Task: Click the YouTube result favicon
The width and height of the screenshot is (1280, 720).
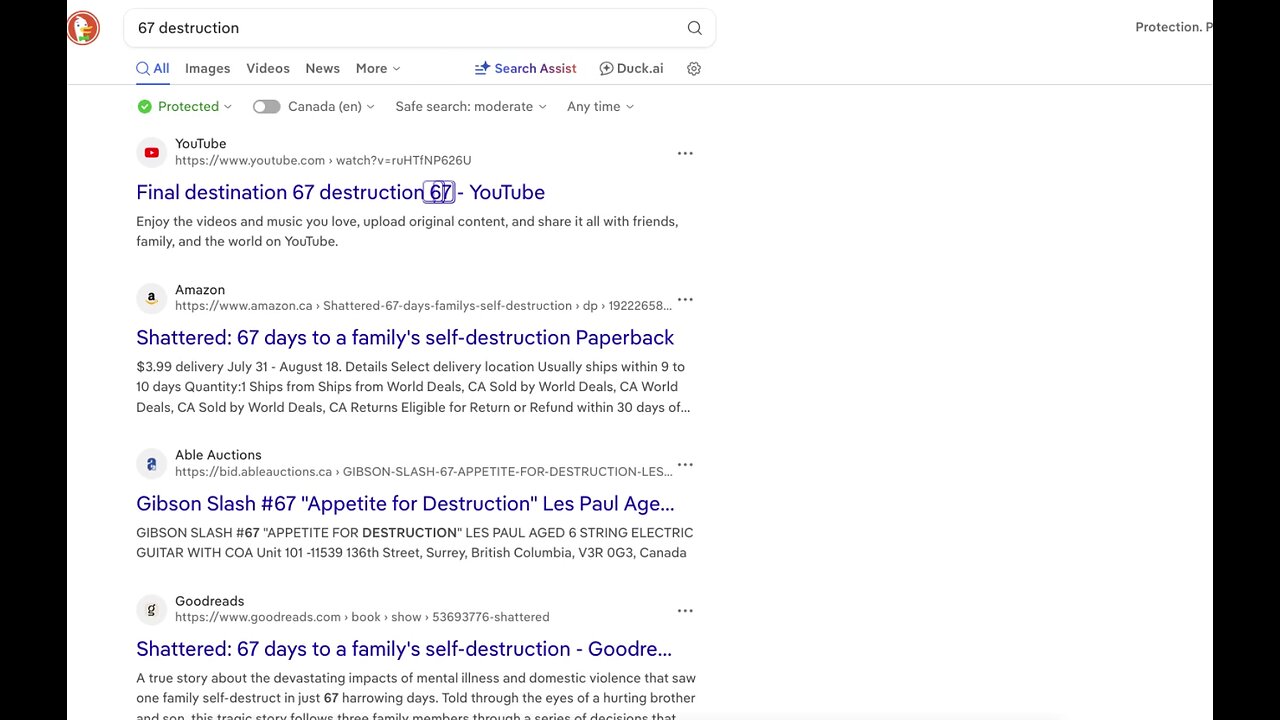Action: (x=151, y=153)
